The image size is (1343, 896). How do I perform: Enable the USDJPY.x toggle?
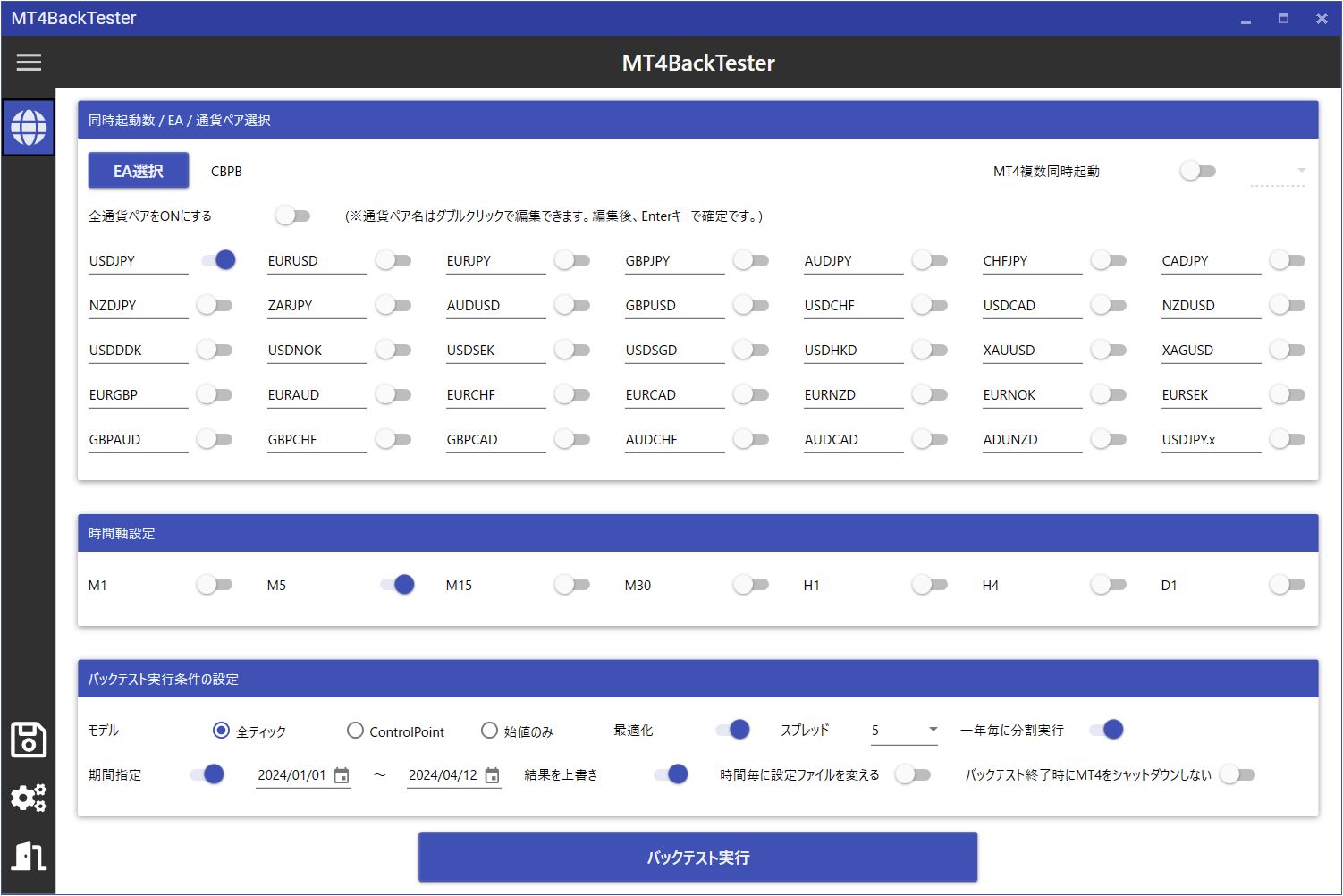pyautogui.click(x=1288, y=439)
